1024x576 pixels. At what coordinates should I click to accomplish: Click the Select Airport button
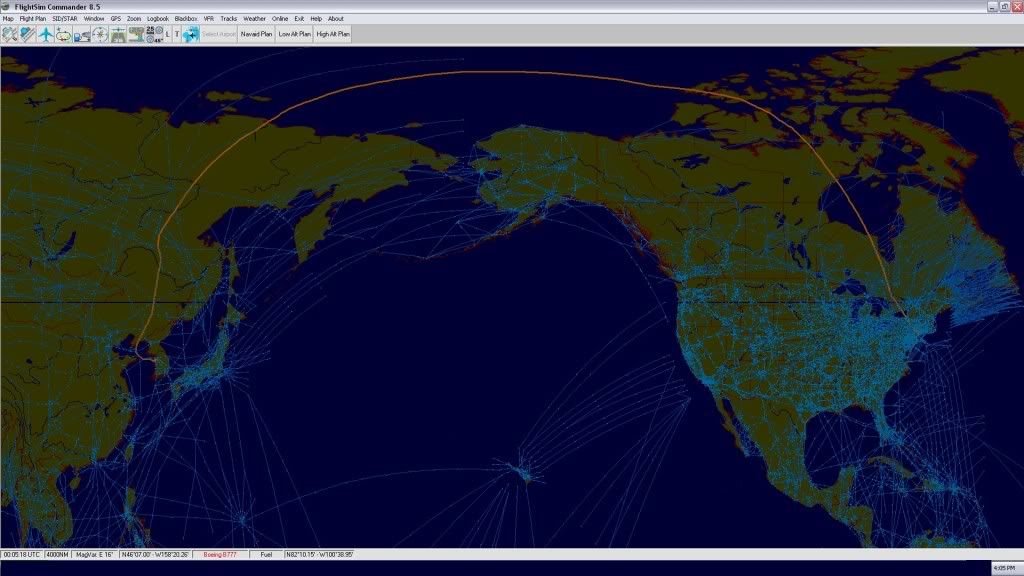(x=219, y=34)
